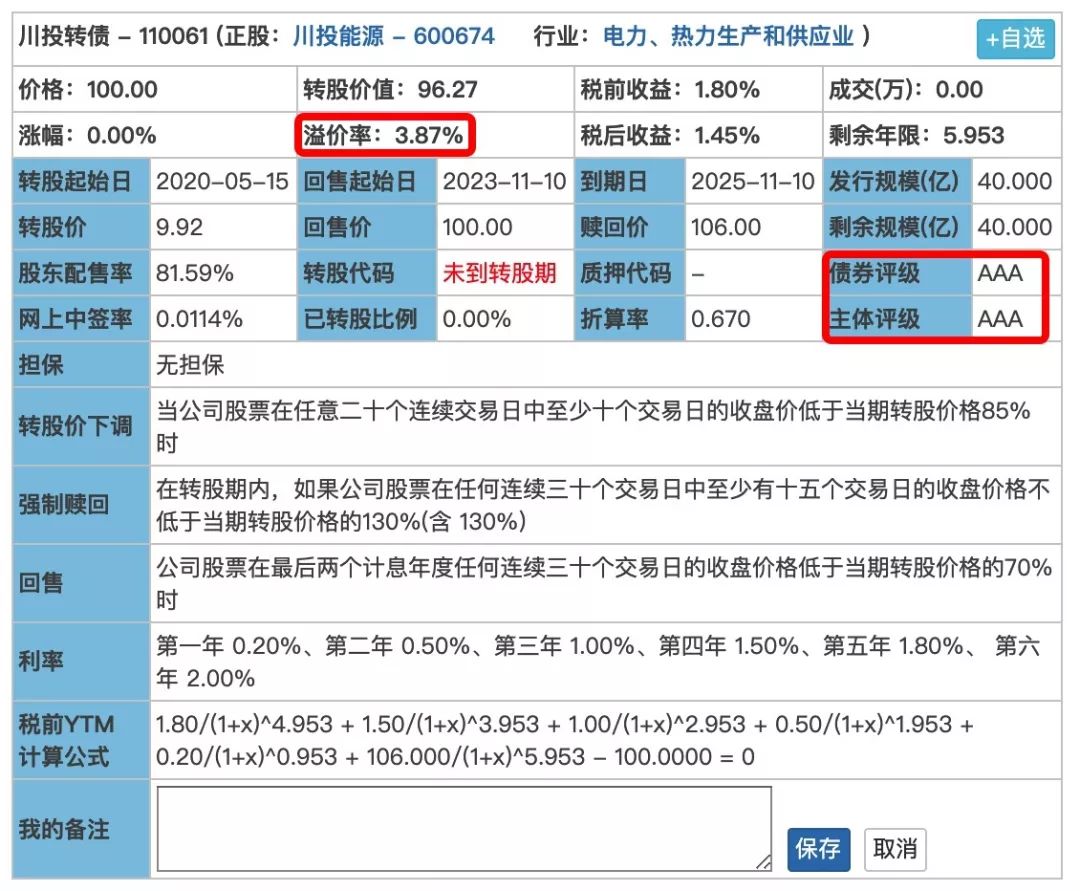Click the 保存 button
This screenshot has width=1080, height=891.
(818, 848)
